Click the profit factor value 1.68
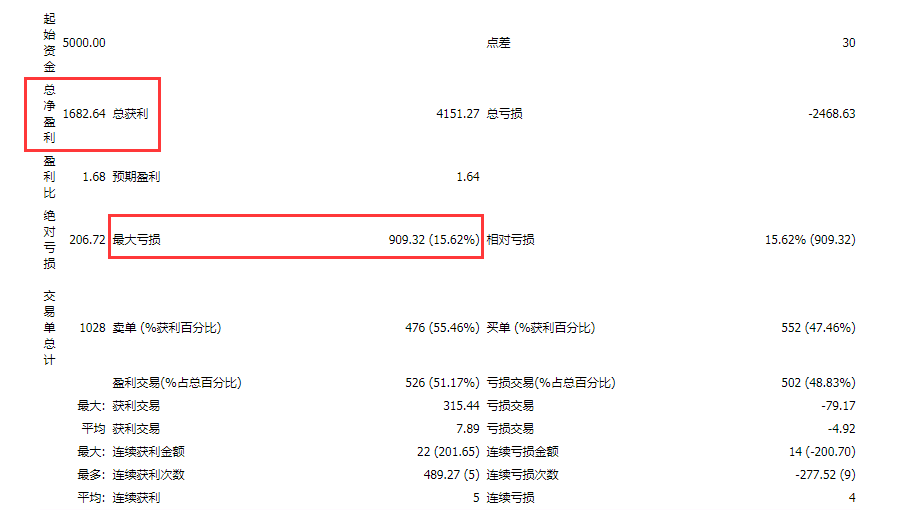The width and height of the screenshot is (911, 510). click(x=94, y=177)
